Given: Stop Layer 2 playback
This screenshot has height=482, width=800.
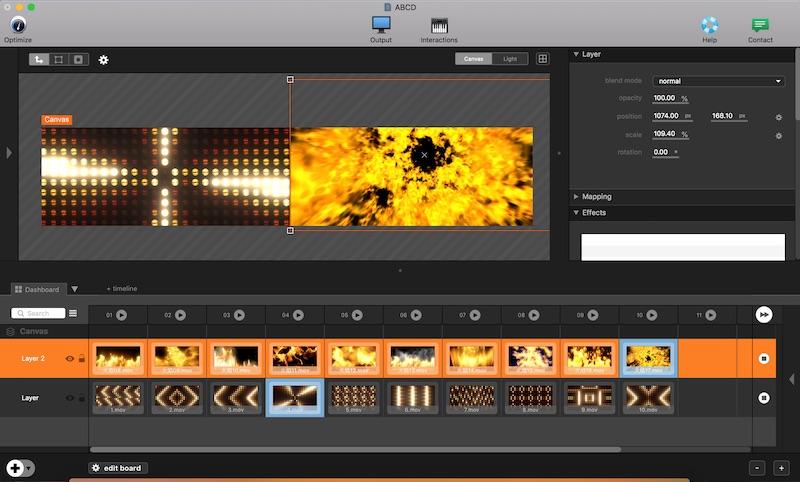Looking at the screenshot, I should click(764, 359).
